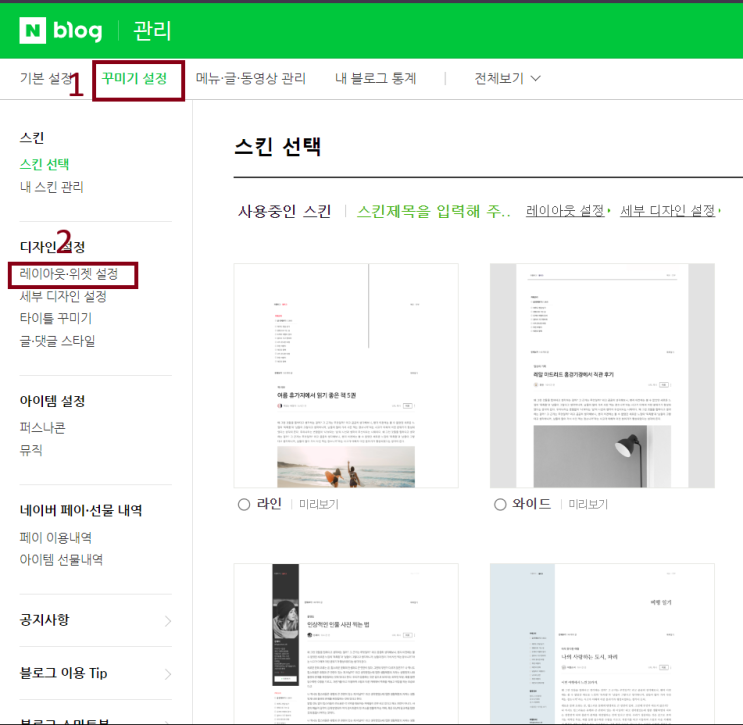Screen dimensions: 743x725
Task: Open 뮤직 item settings
Action: tap(31, 450)
